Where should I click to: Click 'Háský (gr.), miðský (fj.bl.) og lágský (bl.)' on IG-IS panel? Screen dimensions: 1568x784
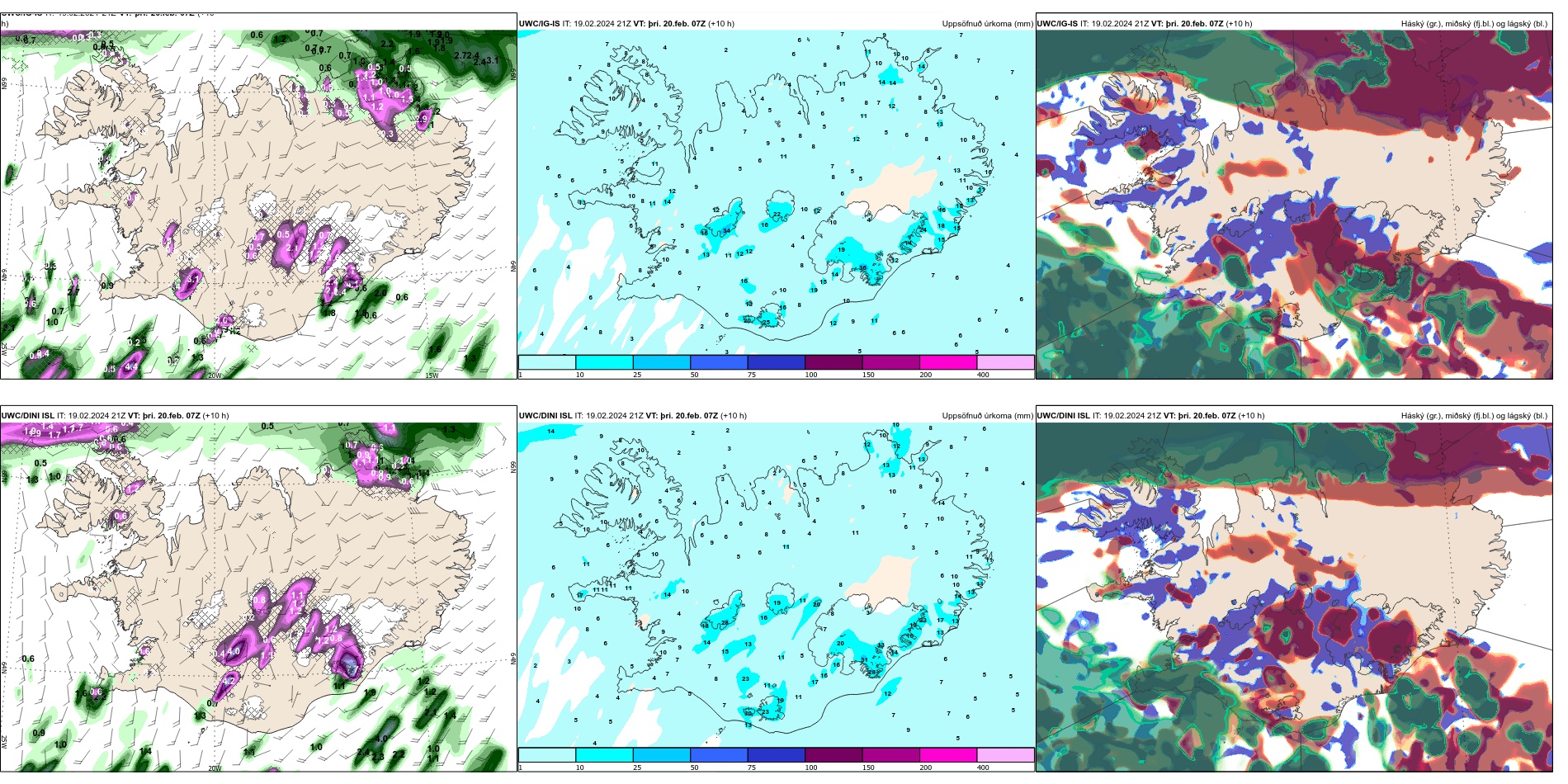tap(1474, 24)
